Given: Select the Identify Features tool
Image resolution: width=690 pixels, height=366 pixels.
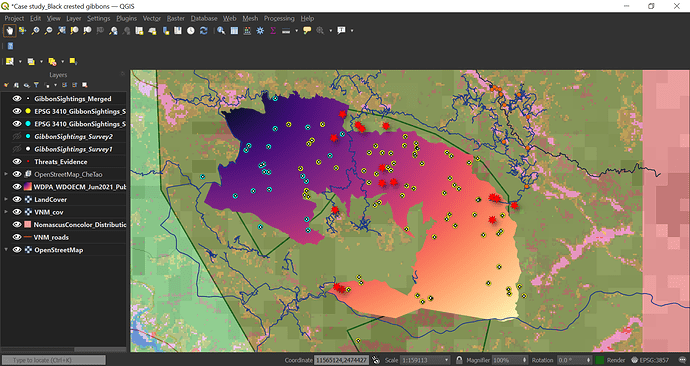Looking at the screenshot, I should (221, 30).
